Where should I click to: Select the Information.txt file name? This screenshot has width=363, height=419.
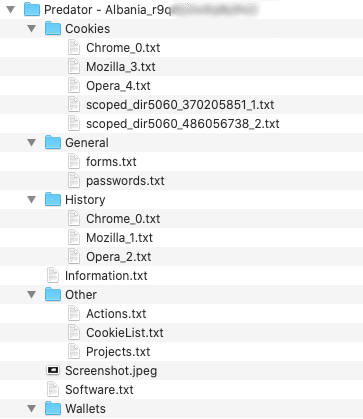click(x=106, y=276)
